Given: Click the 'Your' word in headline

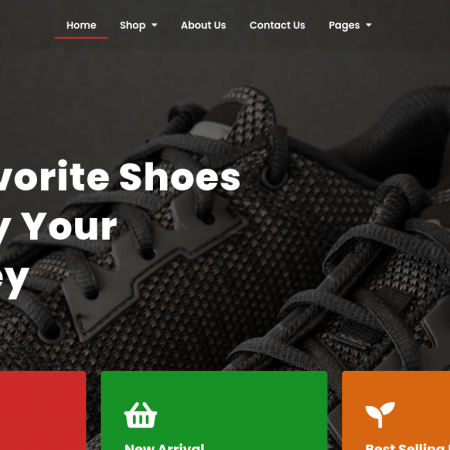Looking at the screenshot, I should pyautogui.click(x=71, y=226).
